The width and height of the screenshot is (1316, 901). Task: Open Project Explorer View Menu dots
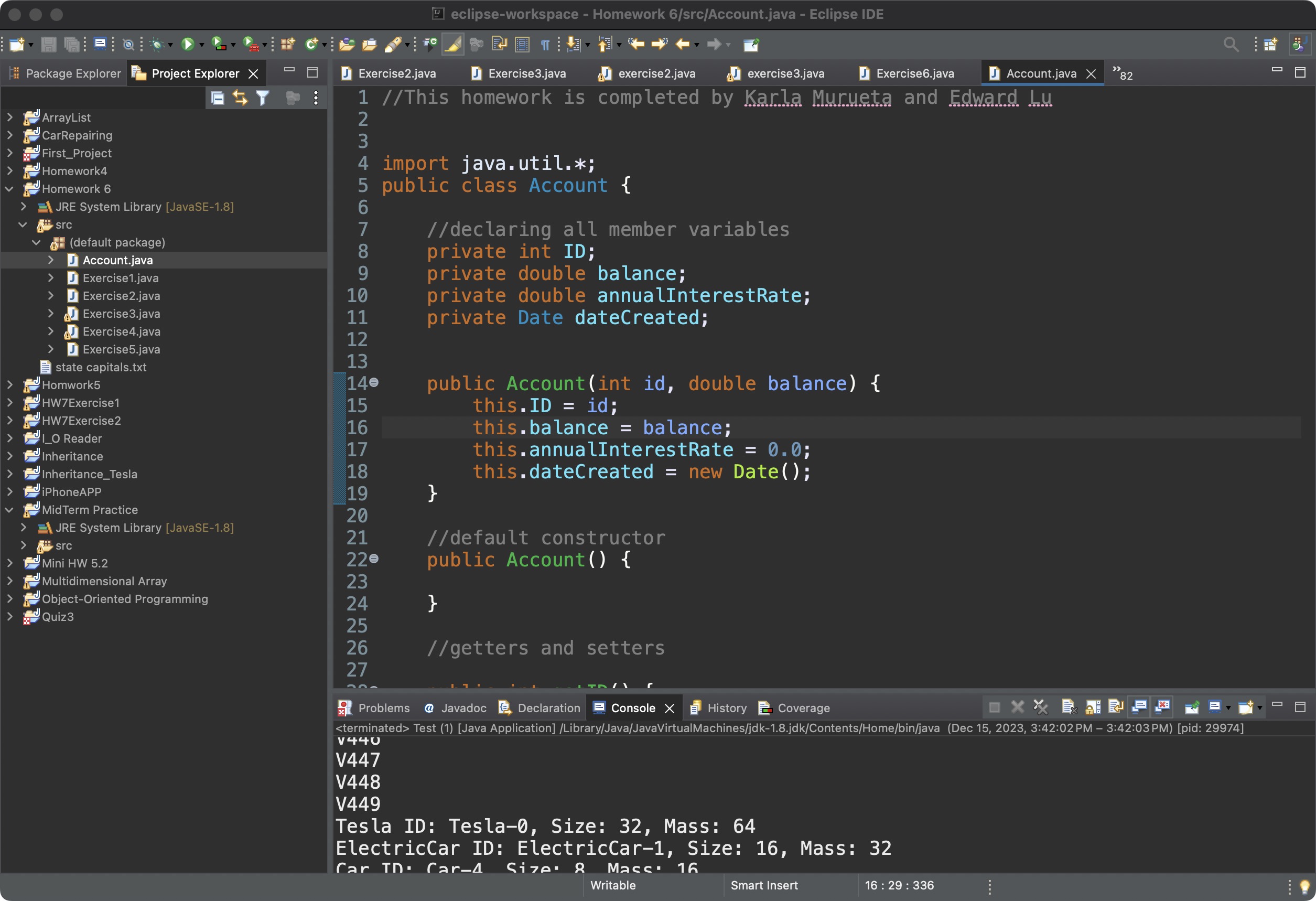click(316, 98)
